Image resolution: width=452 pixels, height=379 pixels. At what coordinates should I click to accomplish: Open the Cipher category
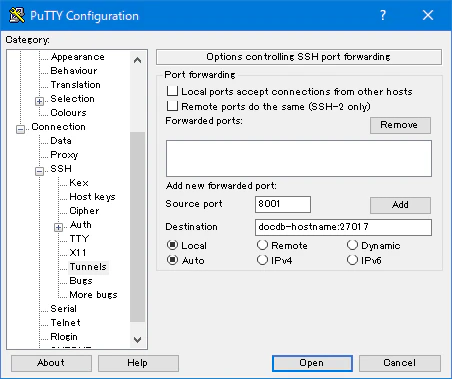84,211
